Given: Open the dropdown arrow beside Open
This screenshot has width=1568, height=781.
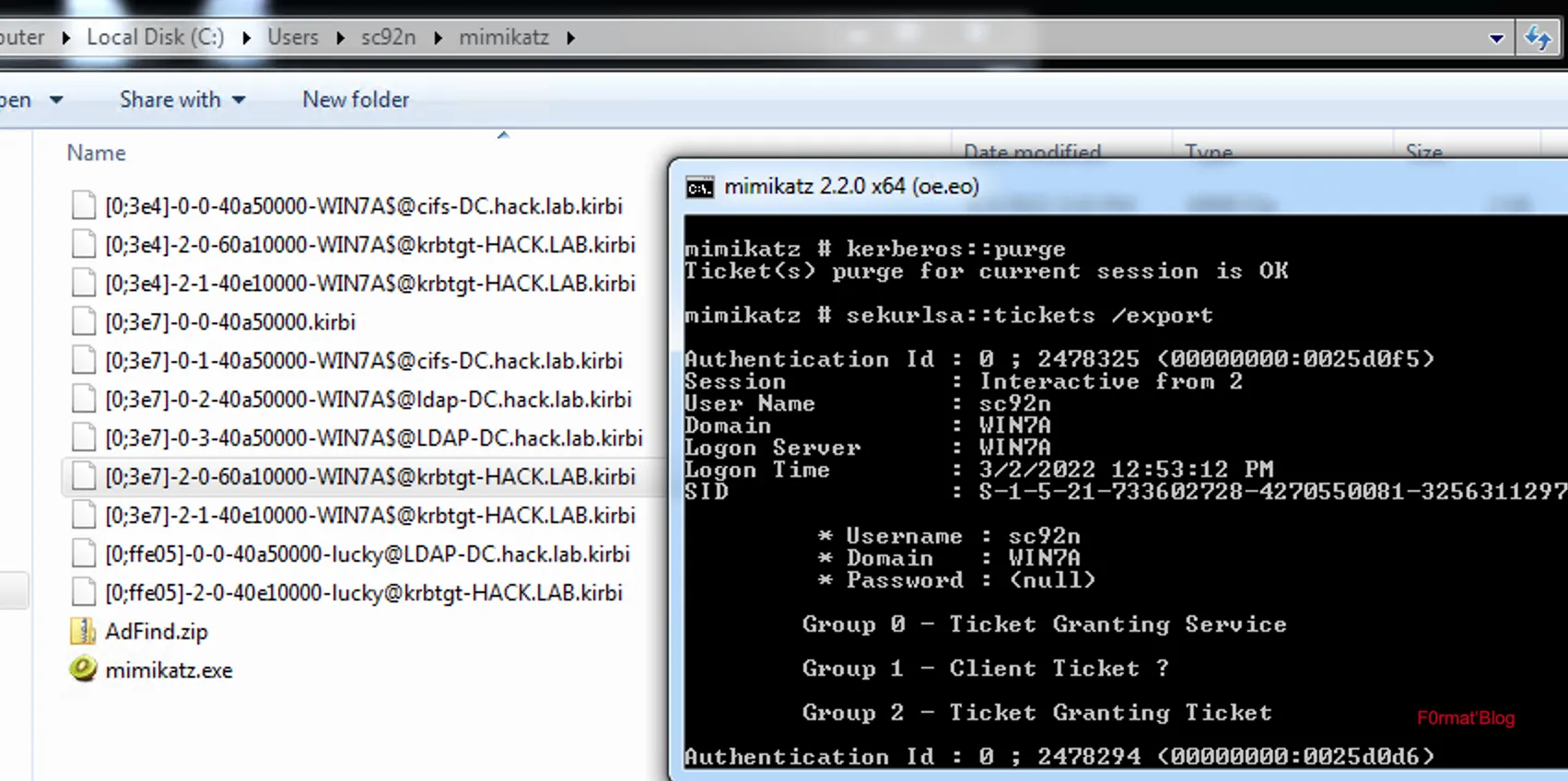Looking at the screenshot, I should (x=56, y=99).
